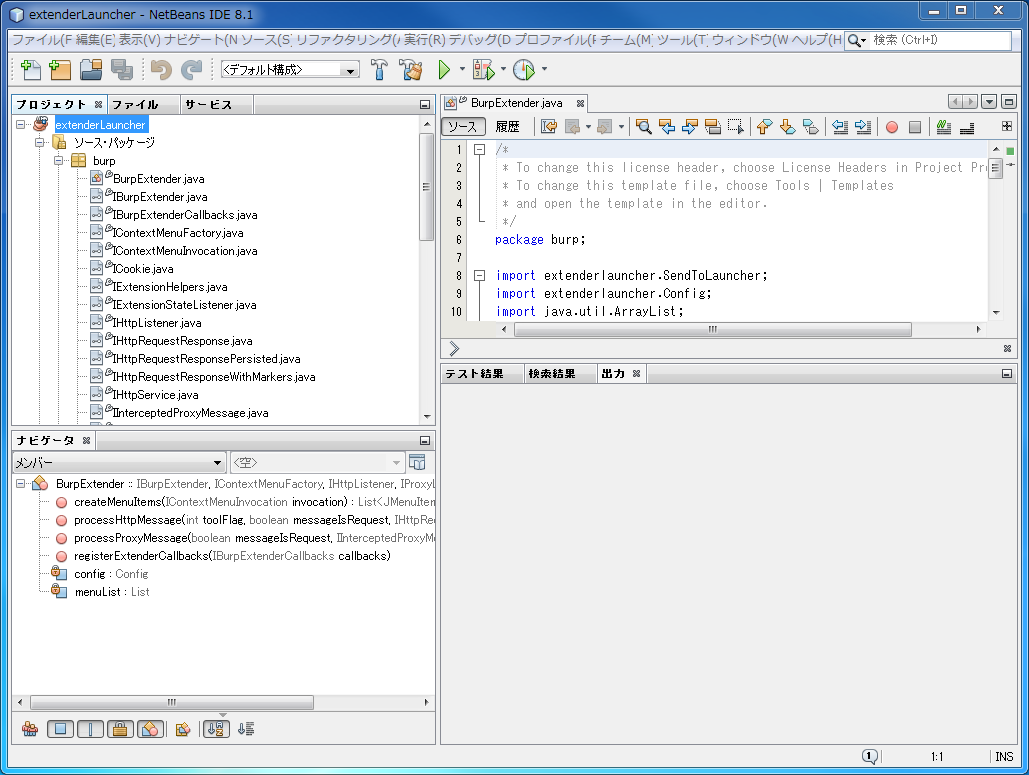1029x775 pixels.
Task: Click the New File toolbar icon
Action: [30, 70]
